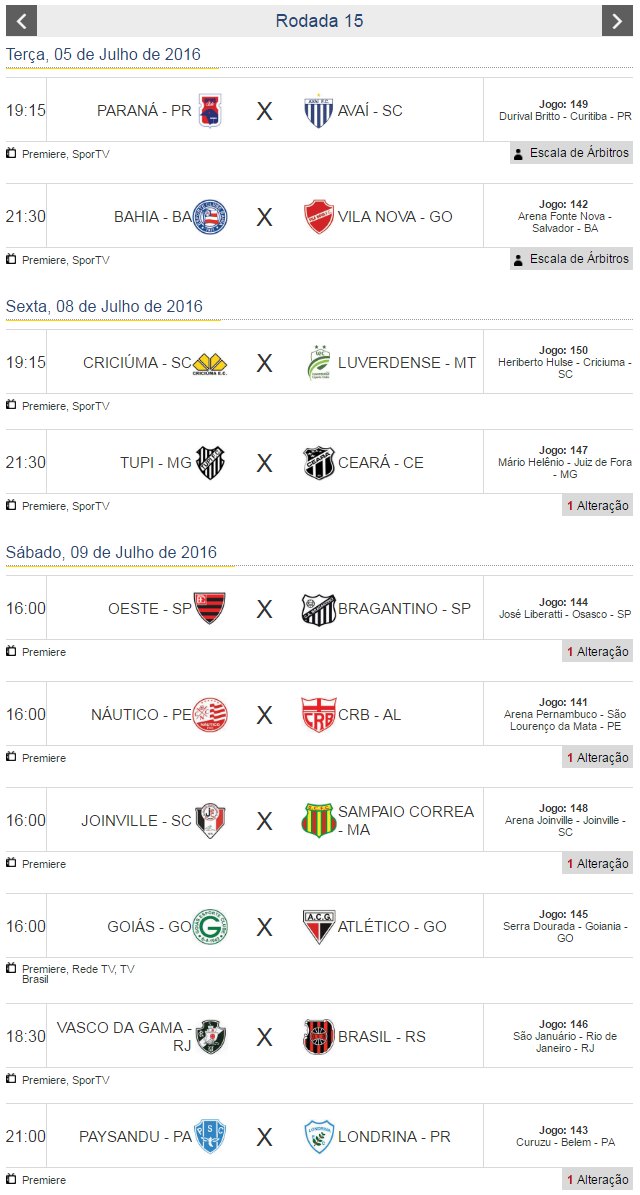Click the Criciúma club crest

click(x=209, y=362)
